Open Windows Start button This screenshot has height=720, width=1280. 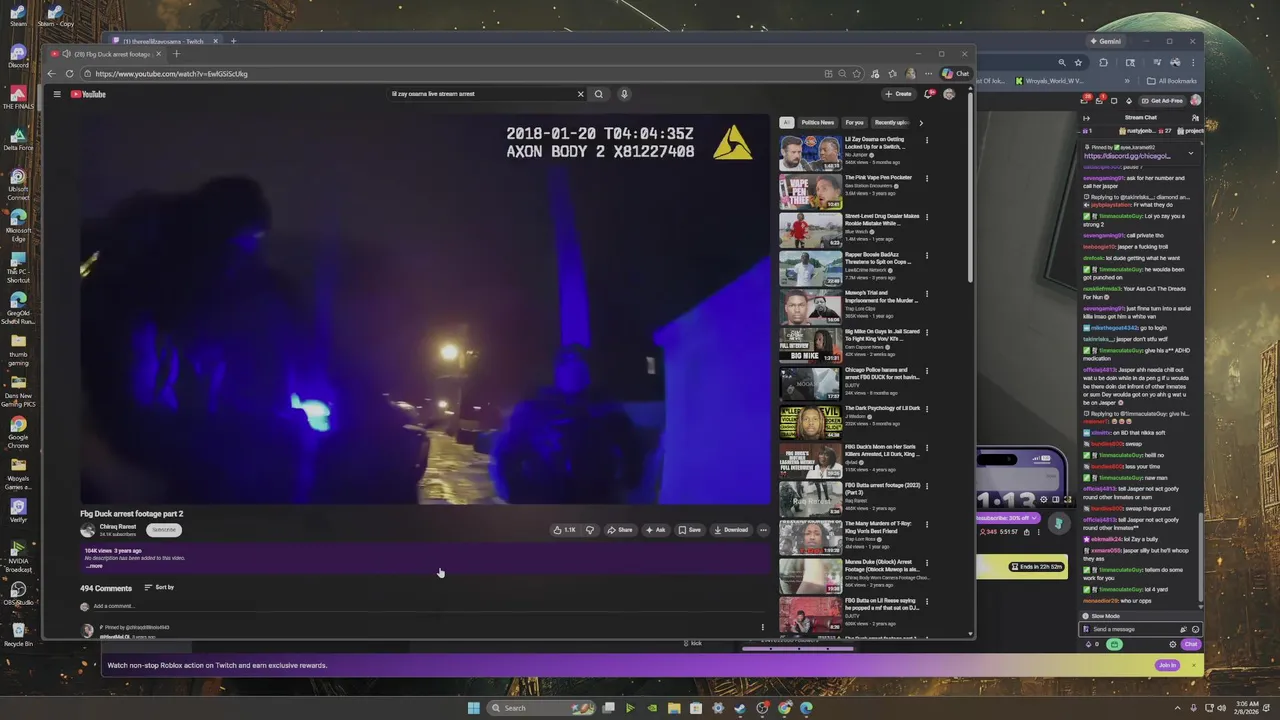473,708
